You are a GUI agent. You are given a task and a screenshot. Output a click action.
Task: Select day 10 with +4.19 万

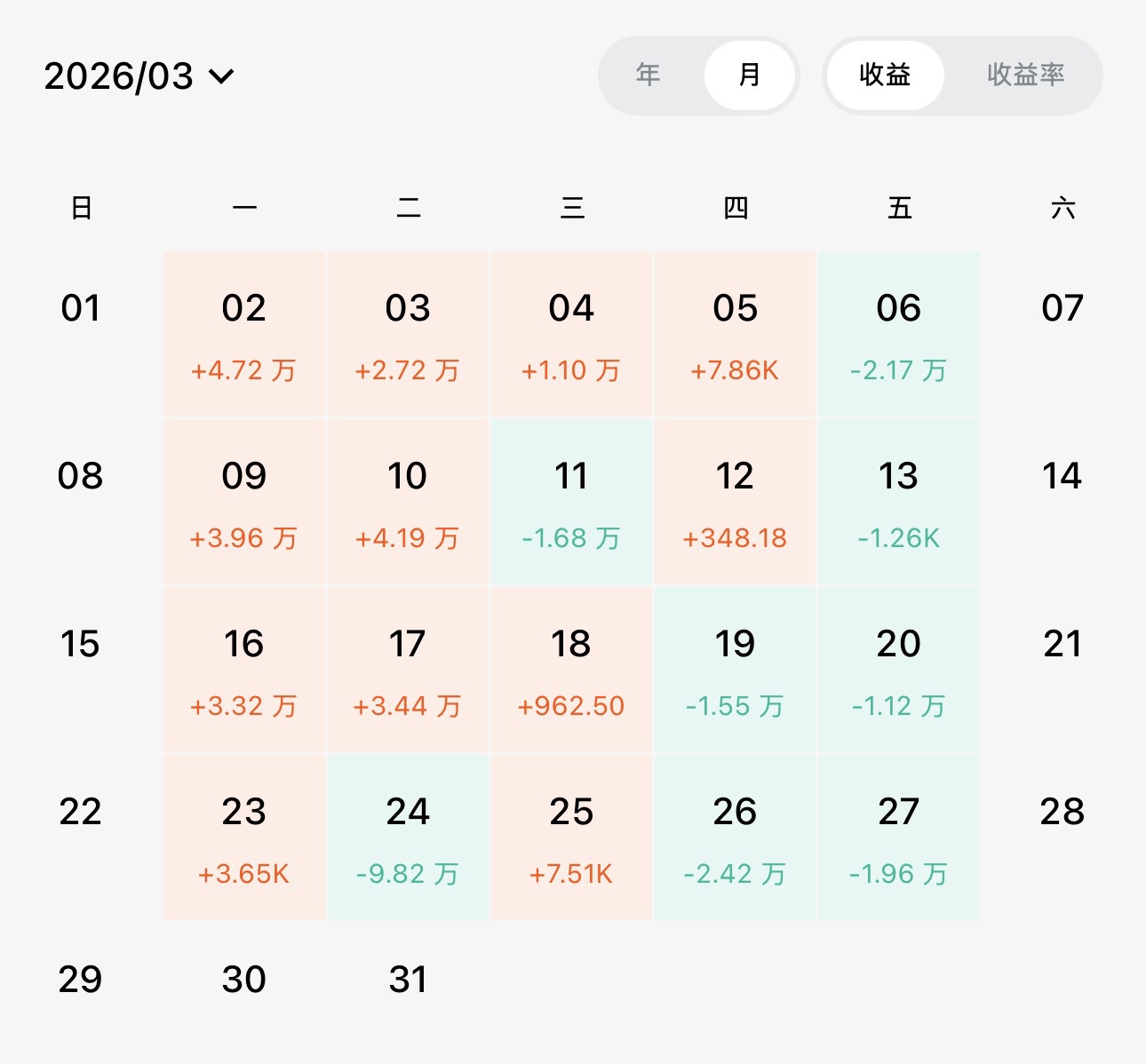408,502
